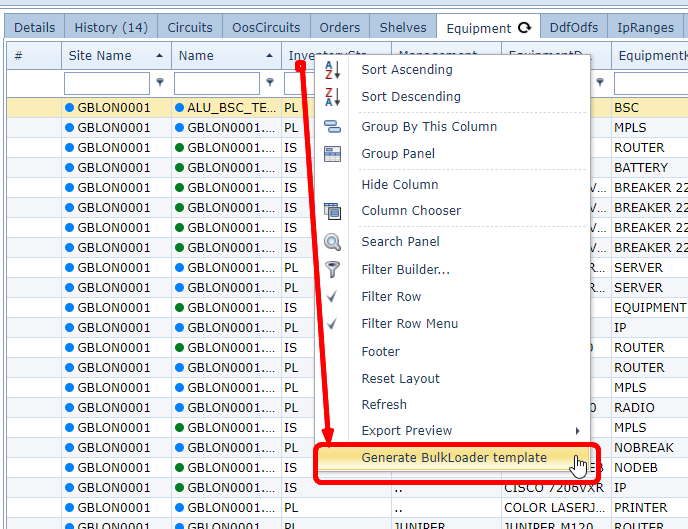Click the Sort Descending Z-A icon
Image resolution: width=688 pixels, height=529 pixels.
click(x=333, y=97)
